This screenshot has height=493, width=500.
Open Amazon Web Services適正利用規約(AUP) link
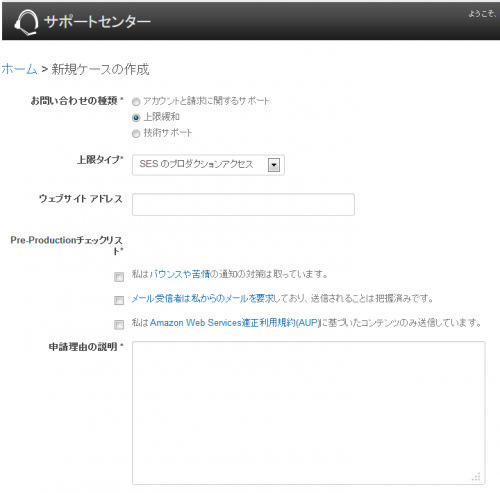(235, 323)
